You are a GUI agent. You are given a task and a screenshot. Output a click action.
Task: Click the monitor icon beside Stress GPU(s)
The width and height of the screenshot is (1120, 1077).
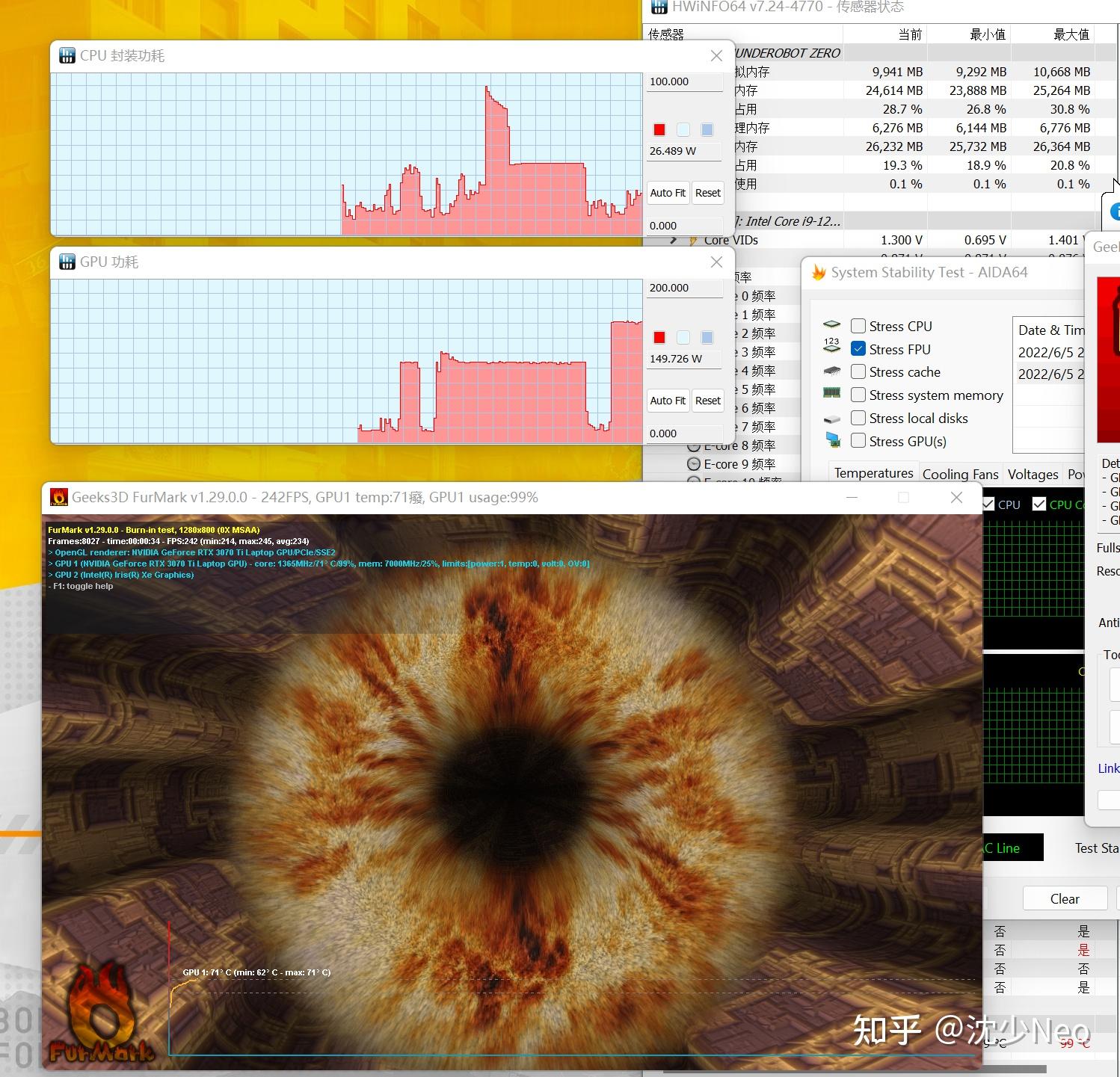pos(832,440)
